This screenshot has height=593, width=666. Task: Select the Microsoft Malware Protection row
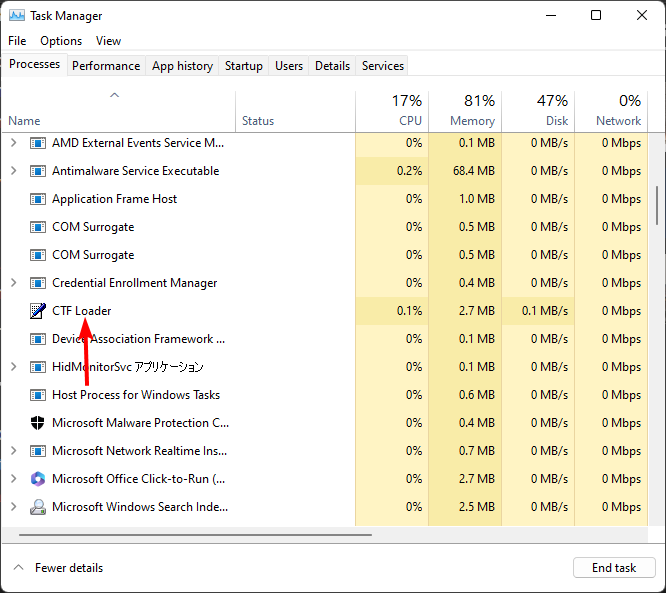325,423
